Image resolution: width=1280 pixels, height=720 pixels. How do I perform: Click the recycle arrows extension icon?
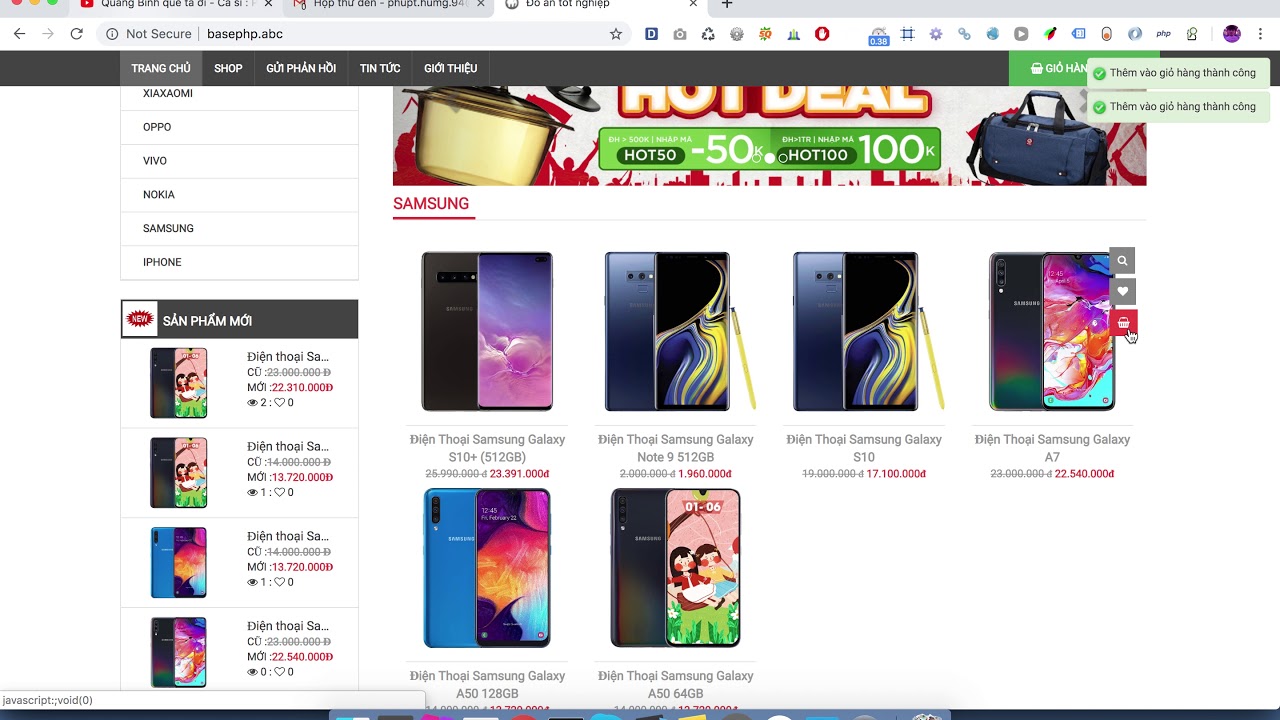(x=708, y=34)
